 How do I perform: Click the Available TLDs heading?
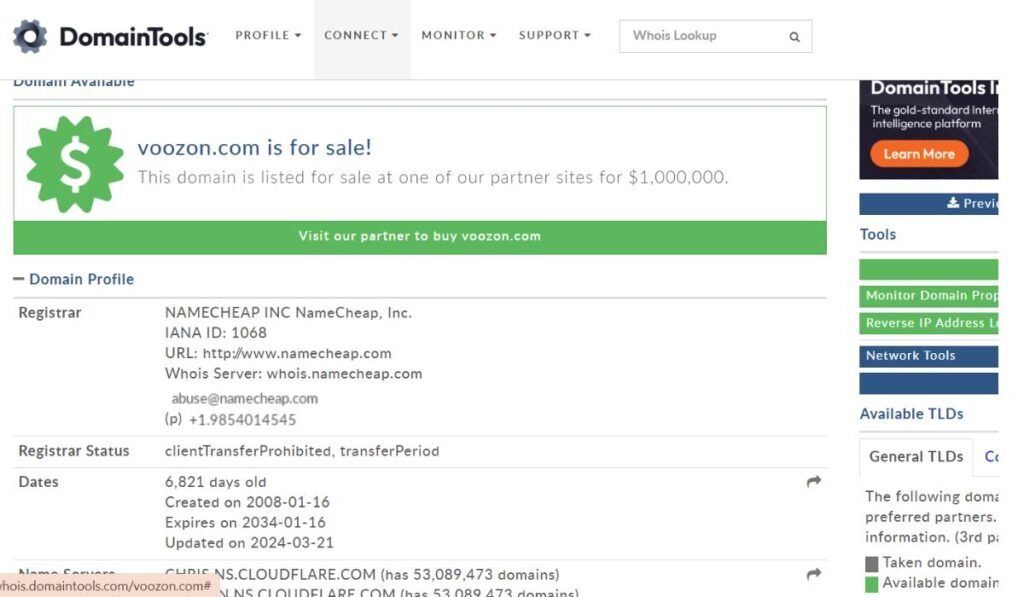point(912,414)
